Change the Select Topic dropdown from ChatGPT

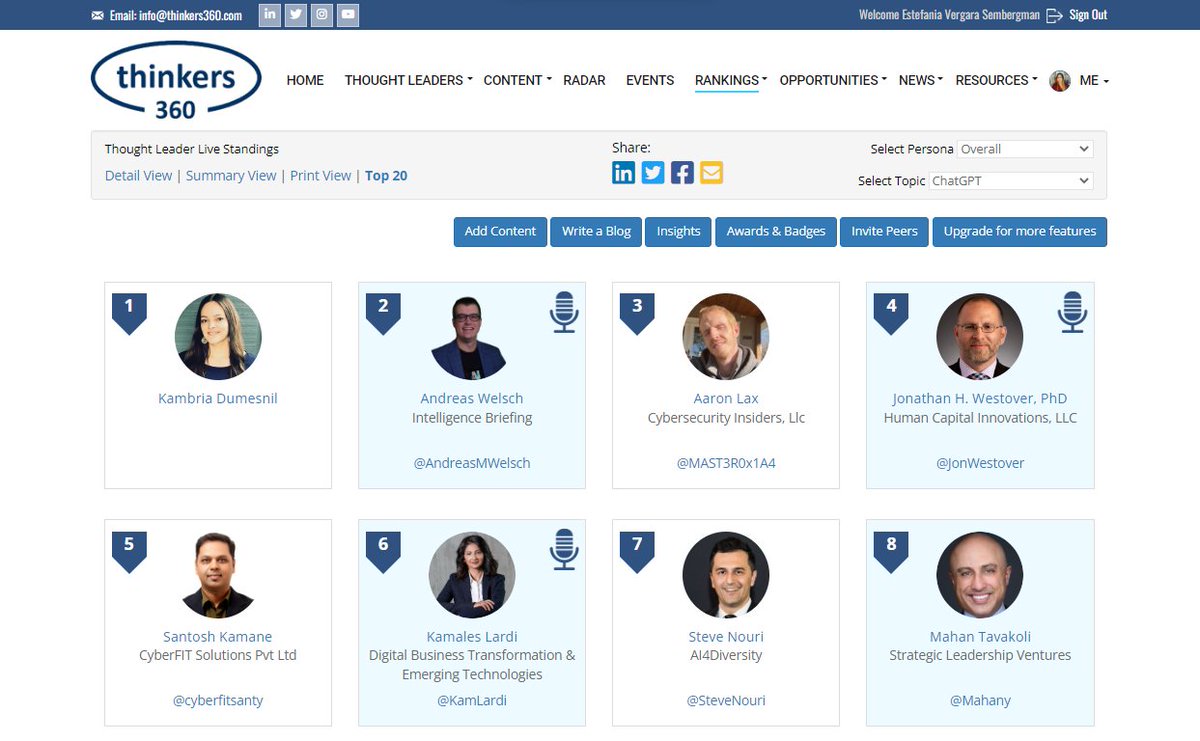tap(1010, 181)
